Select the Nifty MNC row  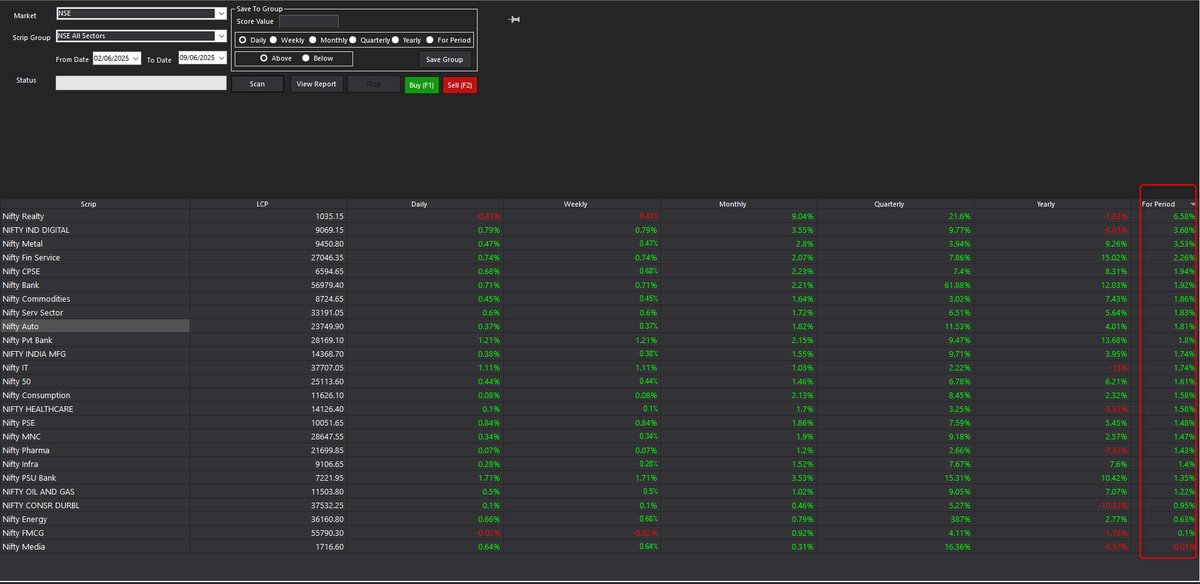point(599,437)
